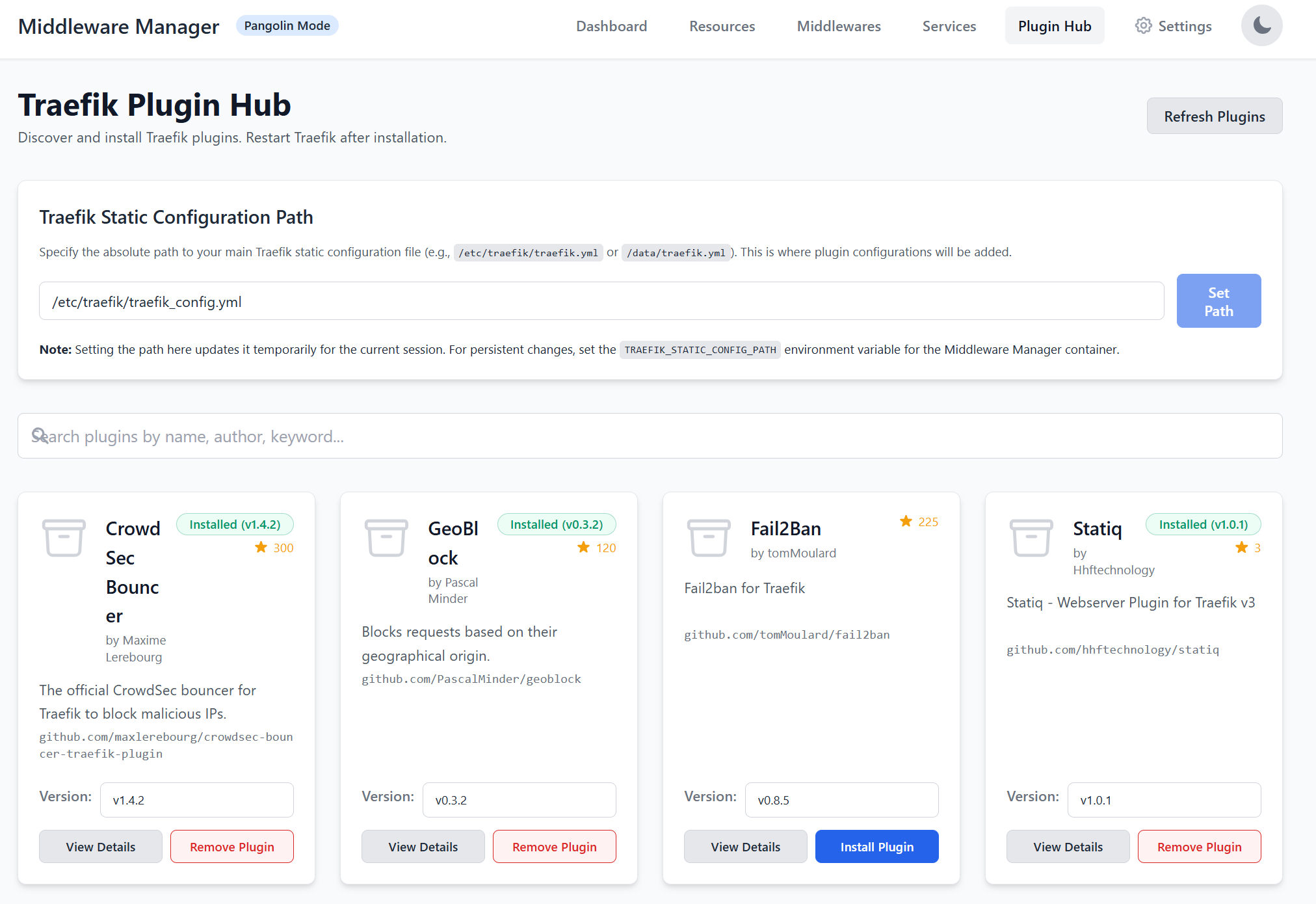Click Statiq plugin box icon

pyautogui.click(x=1031, y=537)
